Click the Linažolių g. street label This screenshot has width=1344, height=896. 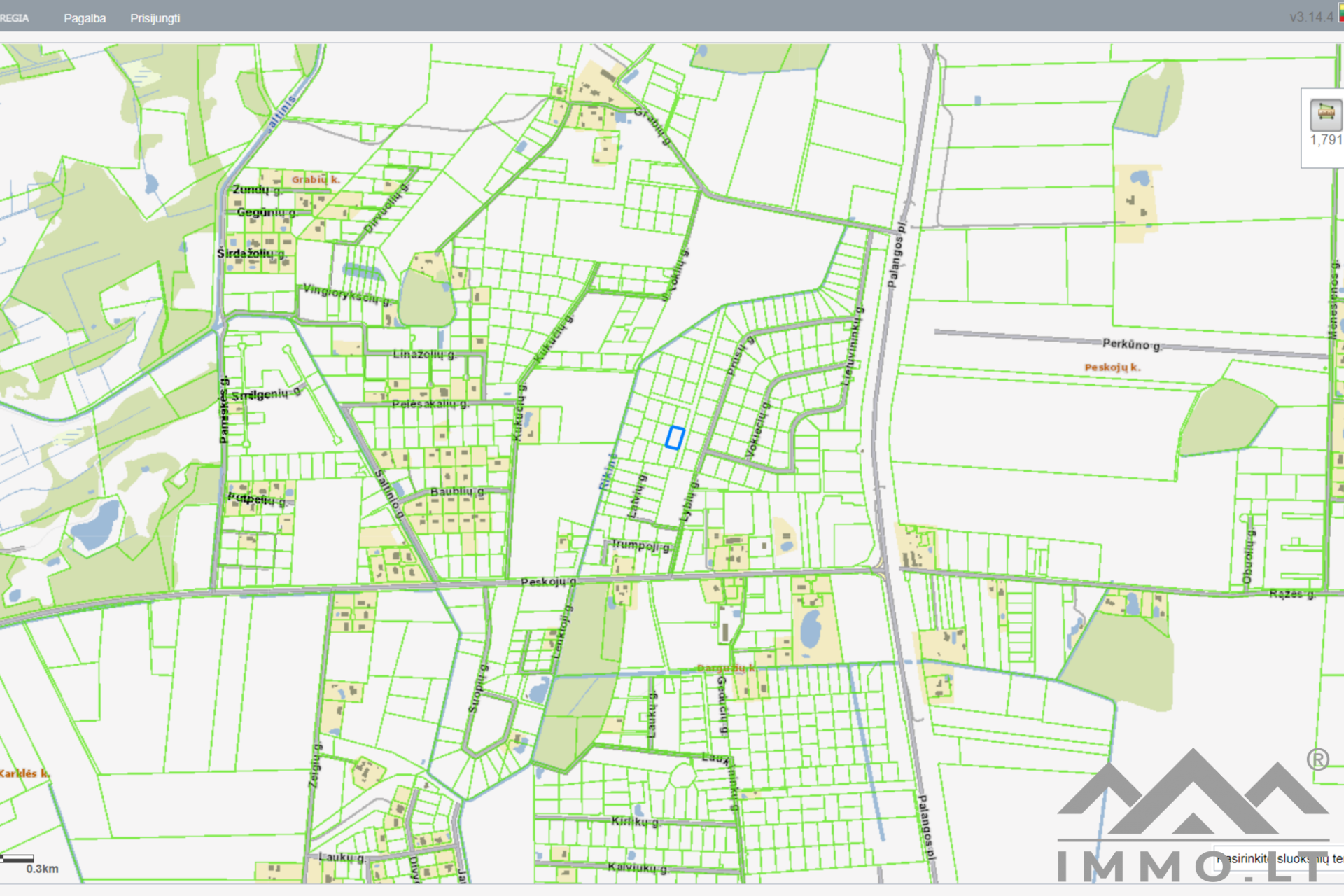click(x=424, y=354)
